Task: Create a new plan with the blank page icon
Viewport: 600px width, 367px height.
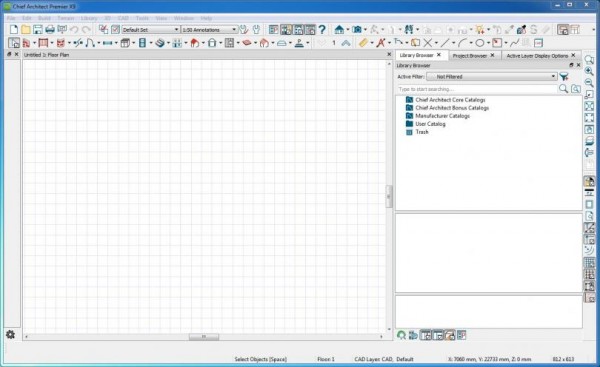Action: coord(14,29)
